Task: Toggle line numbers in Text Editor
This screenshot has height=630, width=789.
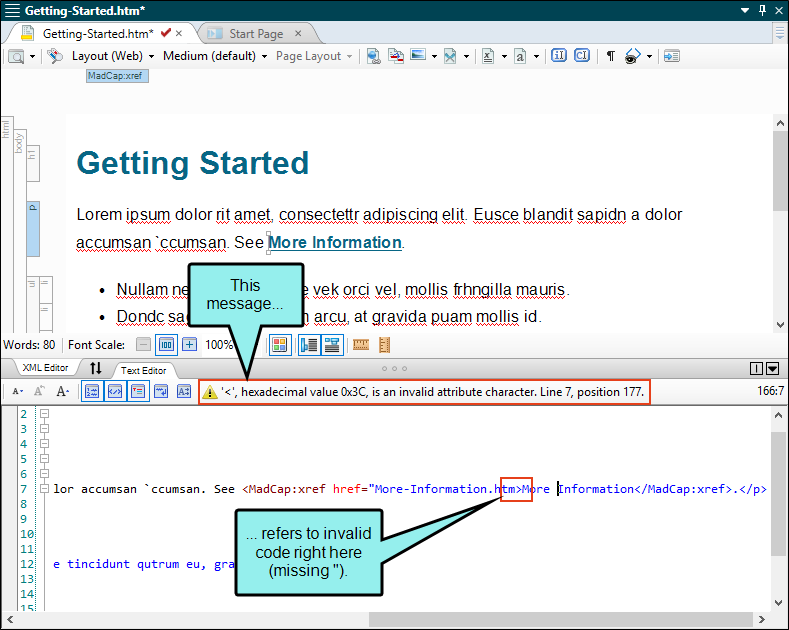Action: pyautogui.click(x=91, y=392)
